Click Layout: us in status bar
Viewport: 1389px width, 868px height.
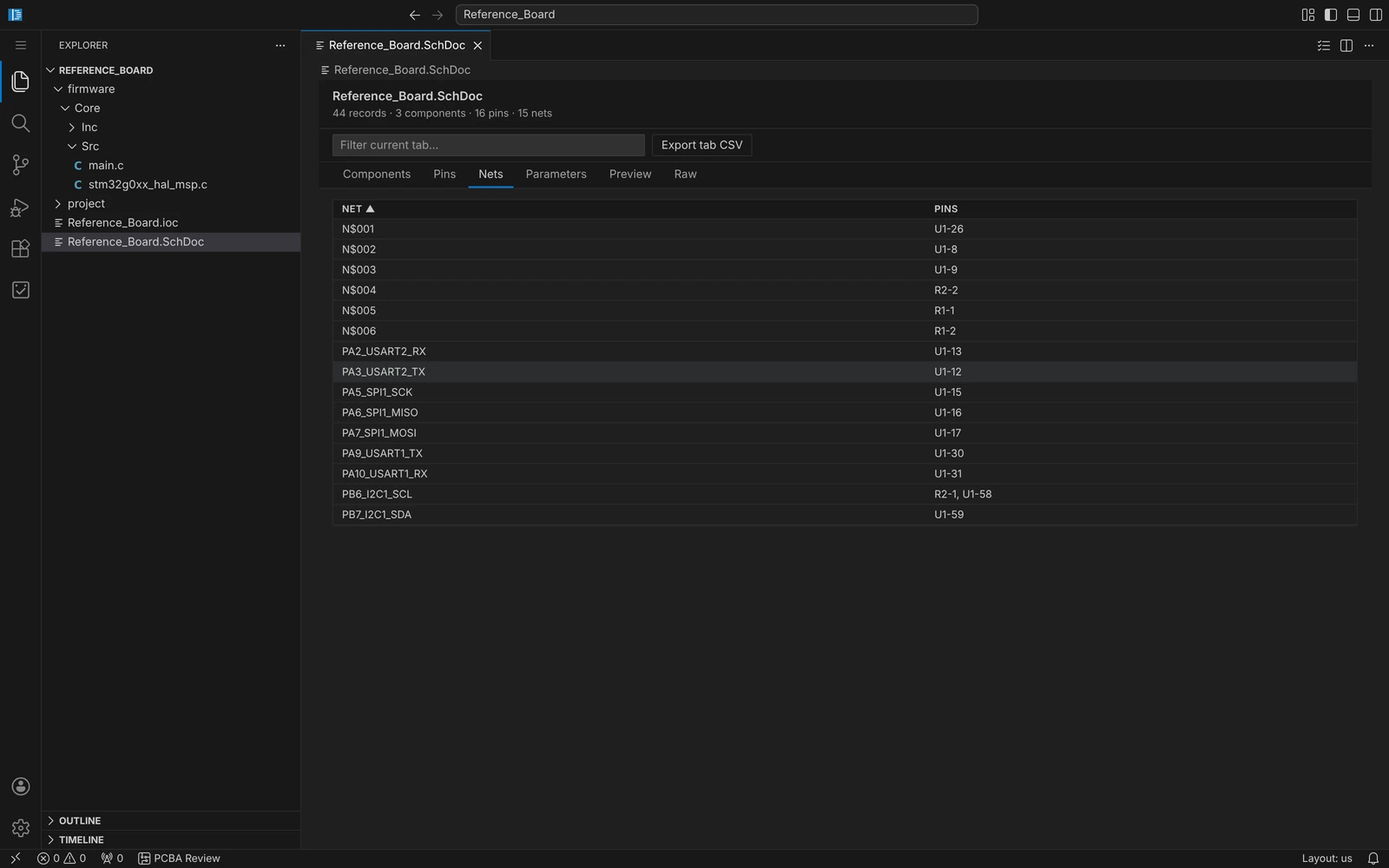coord(1326,858)
